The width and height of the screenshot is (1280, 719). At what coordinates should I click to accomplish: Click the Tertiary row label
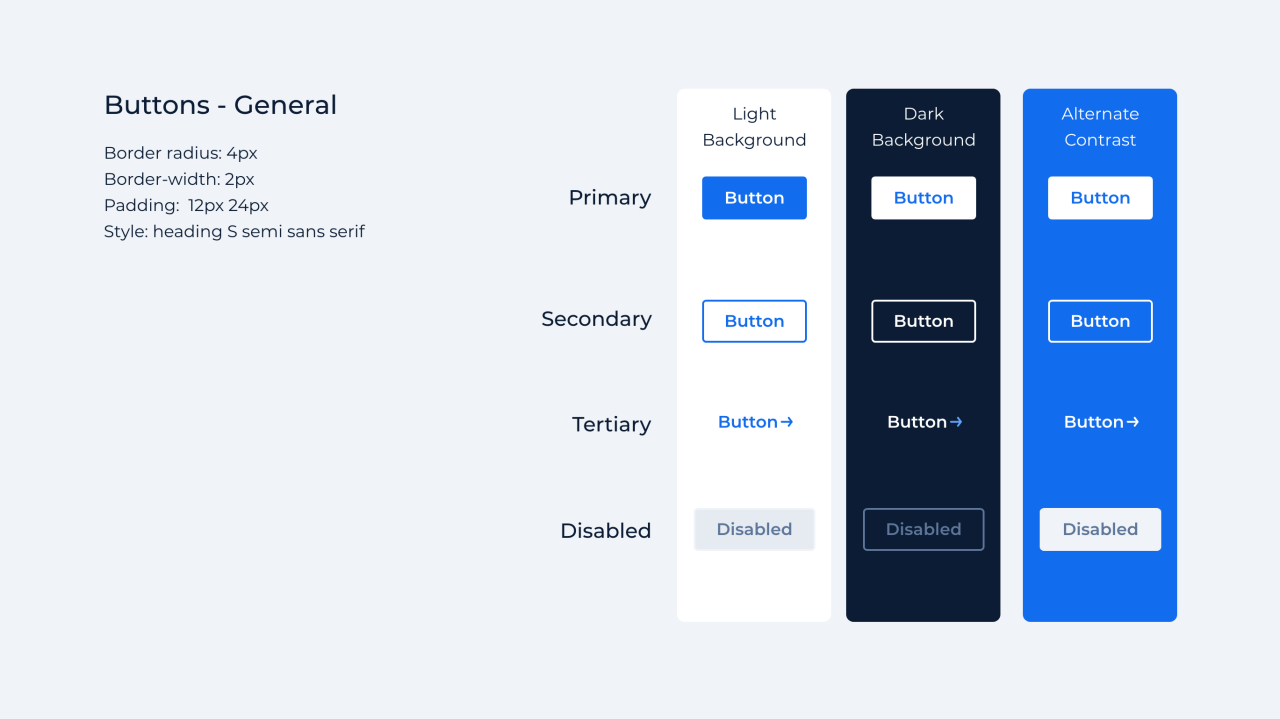pos(611,424)
